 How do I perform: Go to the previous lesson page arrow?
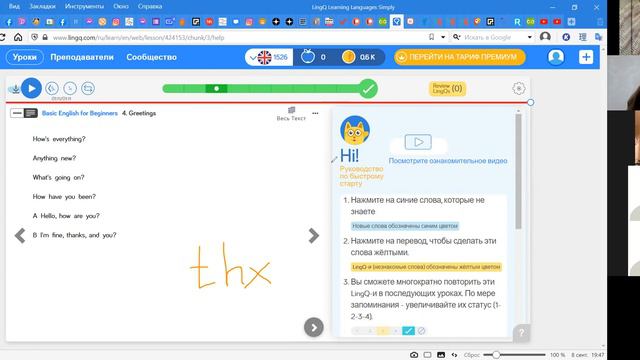tap(20, 236)
